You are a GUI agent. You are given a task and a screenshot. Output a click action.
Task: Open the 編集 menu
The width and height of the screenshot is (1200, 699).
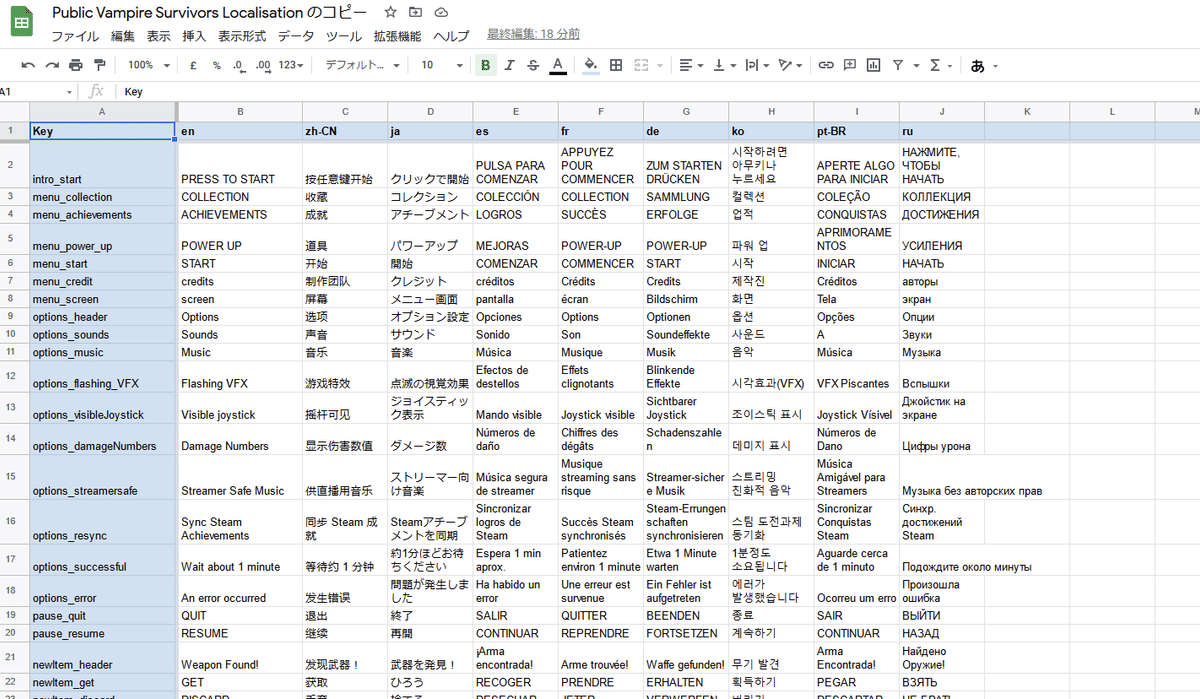click(123, 36)
